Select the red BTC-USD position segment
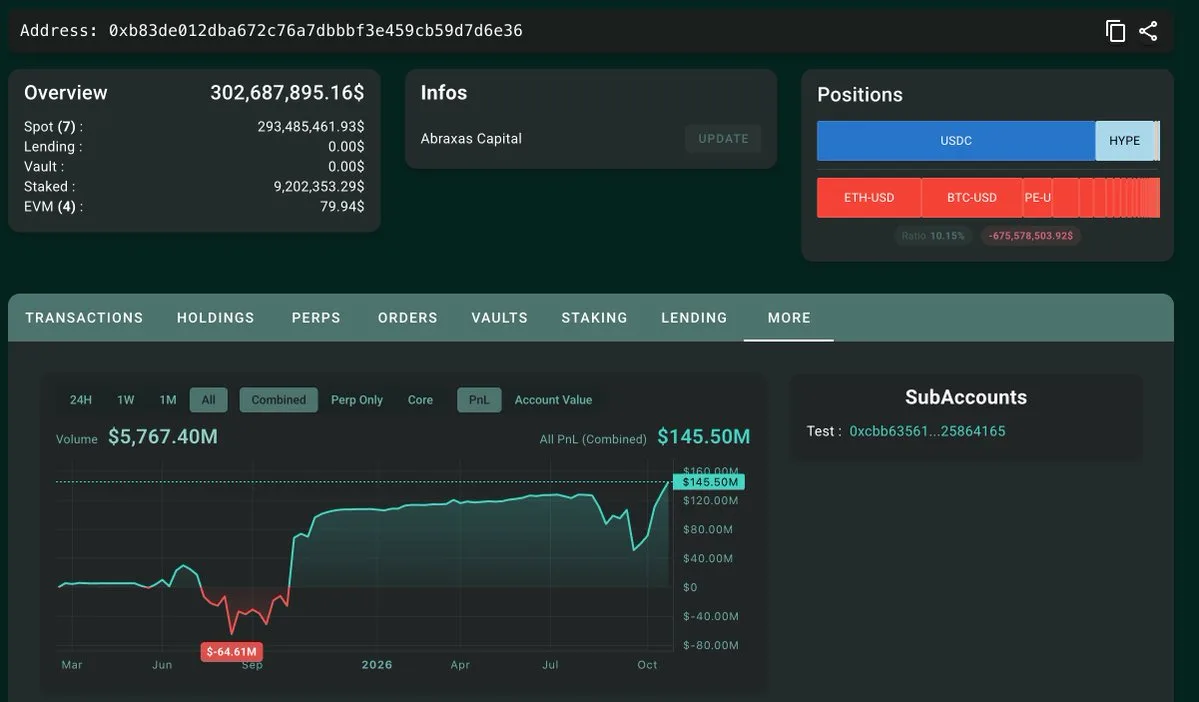1199x702 pixels. (971, 197)
